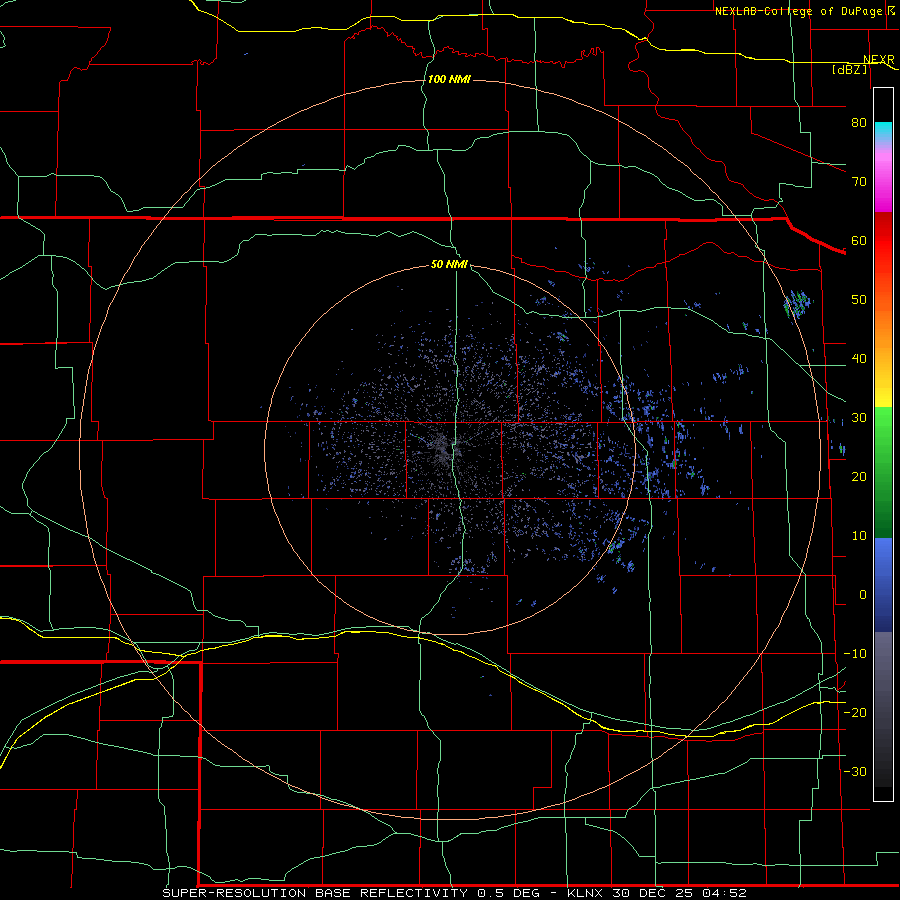Click the 60 value on the dBZ scale
The width and height of the screenshot is (900, 900).
[x=859, y=240]
